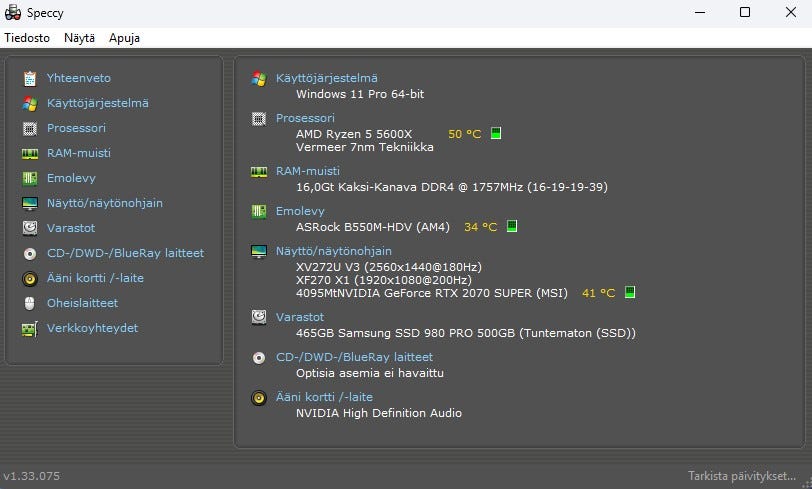Select Emolevy label in the sidebar
812x489 pixels.
pyautogui.click(x=71, y=178)
